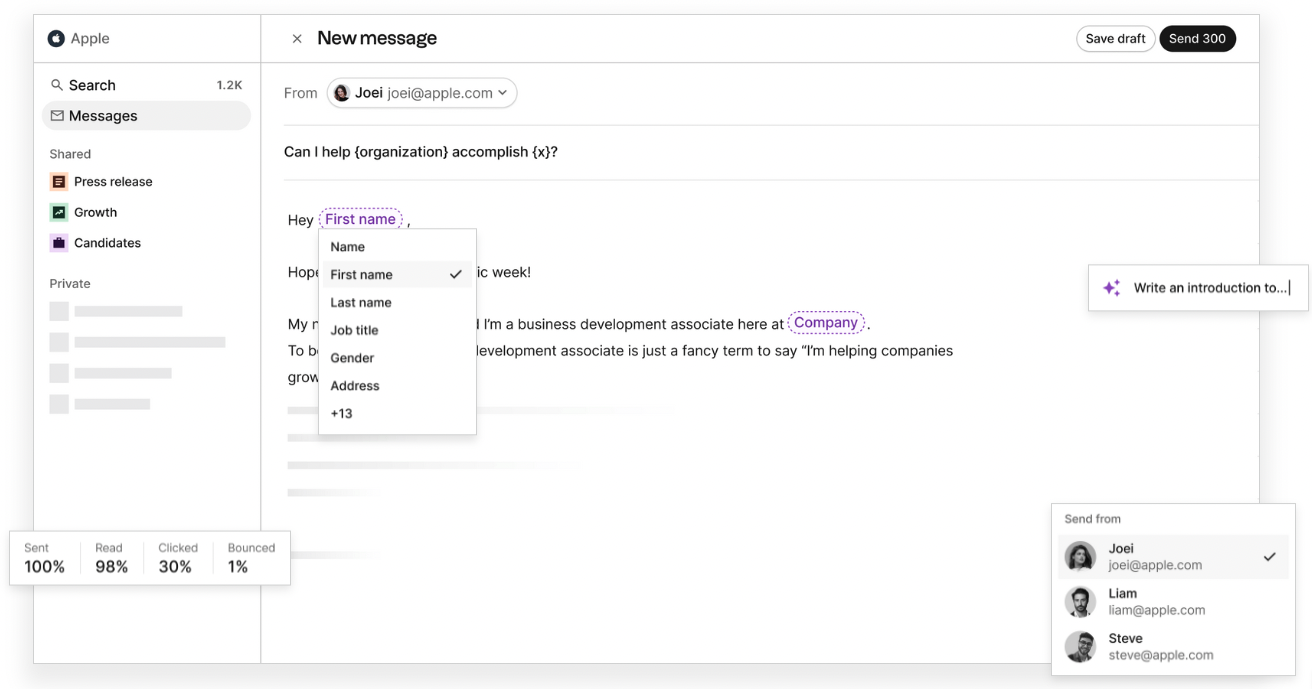Click the Bounced 1% statistic

pyautogui.click(x=250, y=558)
